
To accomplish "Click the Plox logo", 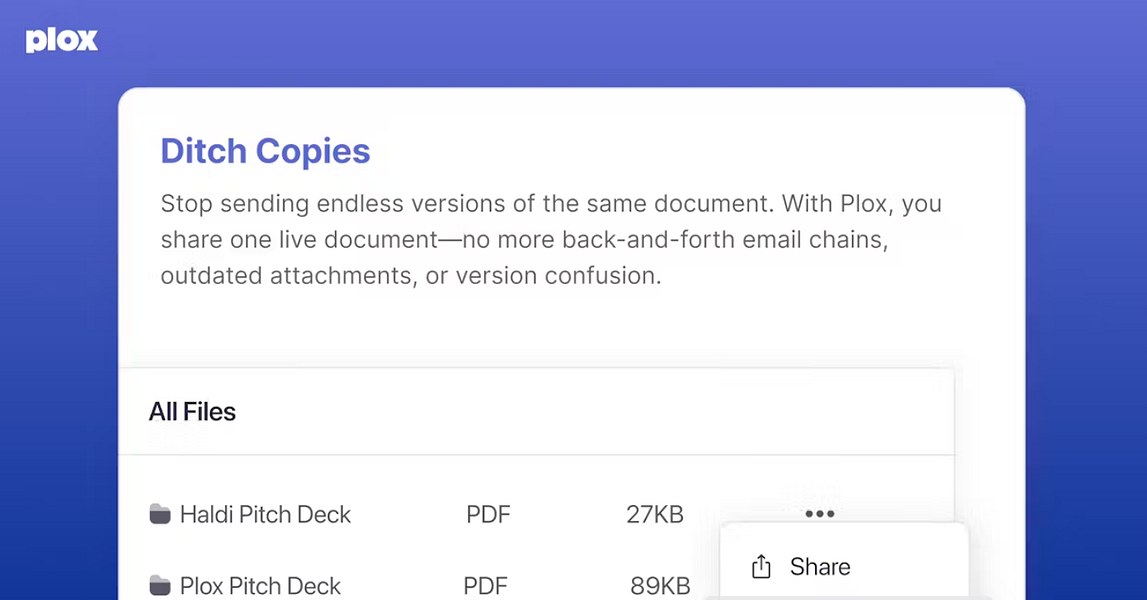I will coord(62,40).
